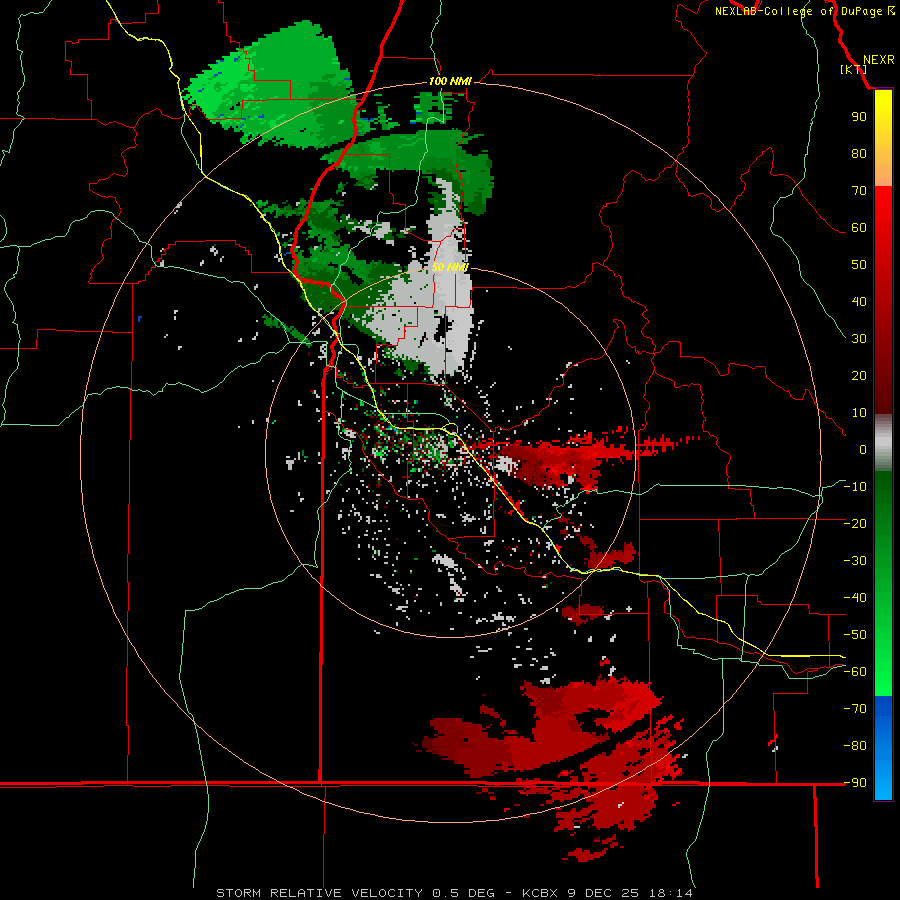The height and width of the screenshot is (900, 900).
Task: Click the -20 knot label on the scale
Action: tap(855, 523)
